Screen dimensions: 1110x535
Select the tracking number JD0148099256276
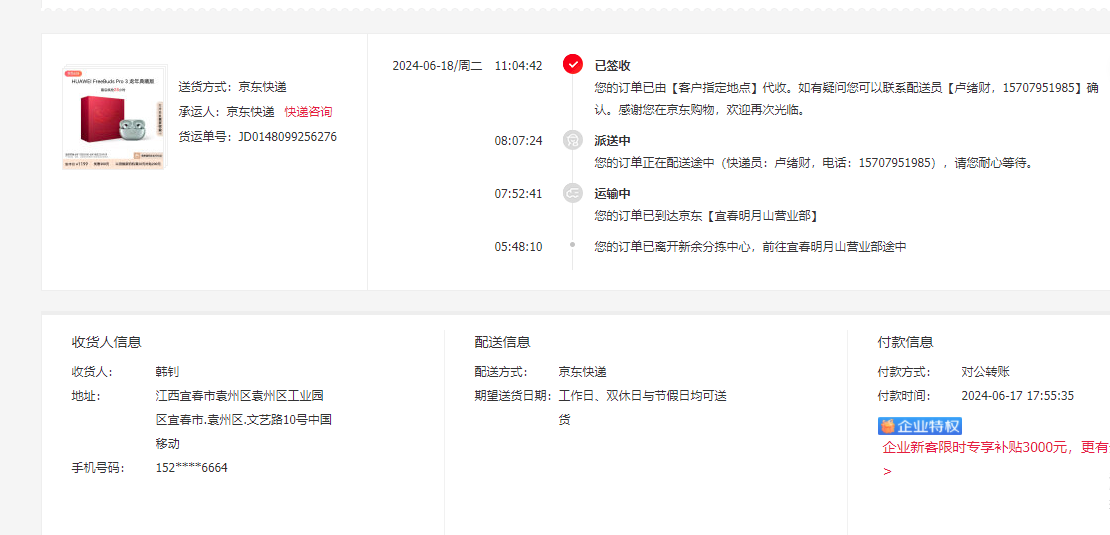tap(287, 137)
